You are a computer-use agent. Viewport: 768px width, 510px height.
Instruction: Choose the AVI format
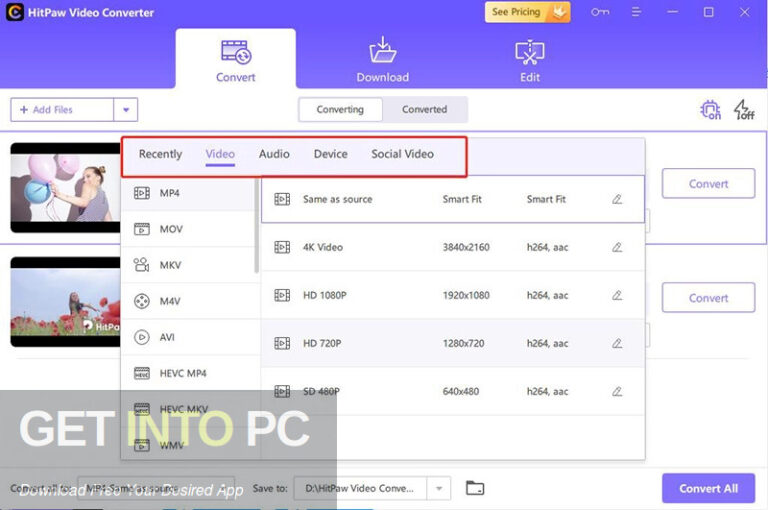(188, 337)
